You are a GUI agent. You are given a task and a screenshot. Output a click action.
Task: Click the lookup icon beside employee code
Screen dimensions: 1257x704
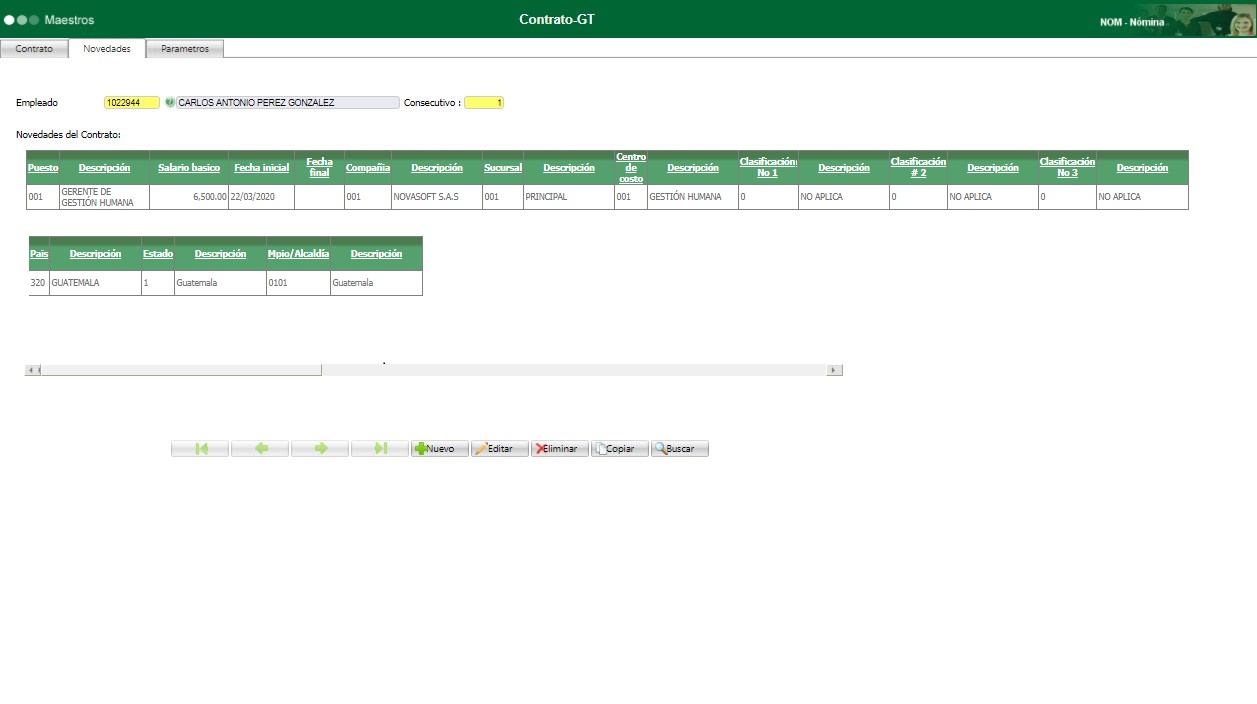[x=169, y=102]
